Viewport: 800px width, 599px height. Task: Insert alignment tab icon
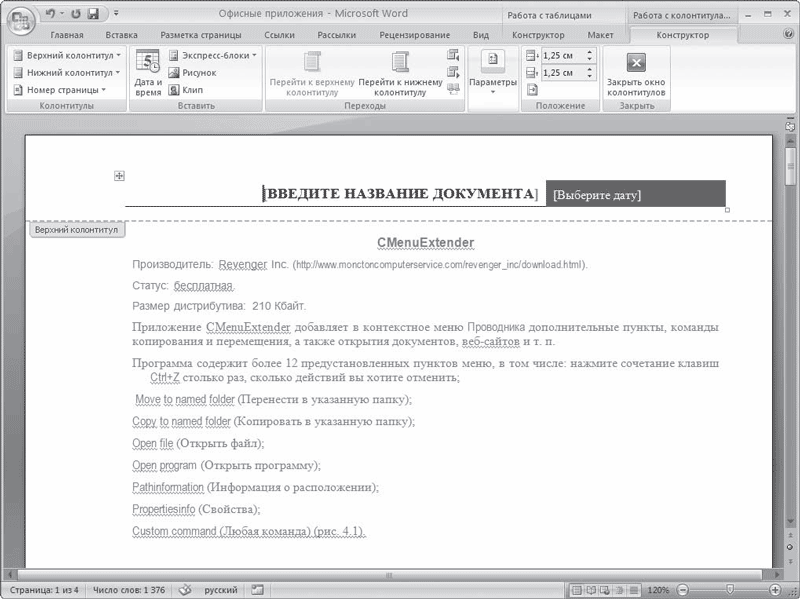tap(532, 90)
